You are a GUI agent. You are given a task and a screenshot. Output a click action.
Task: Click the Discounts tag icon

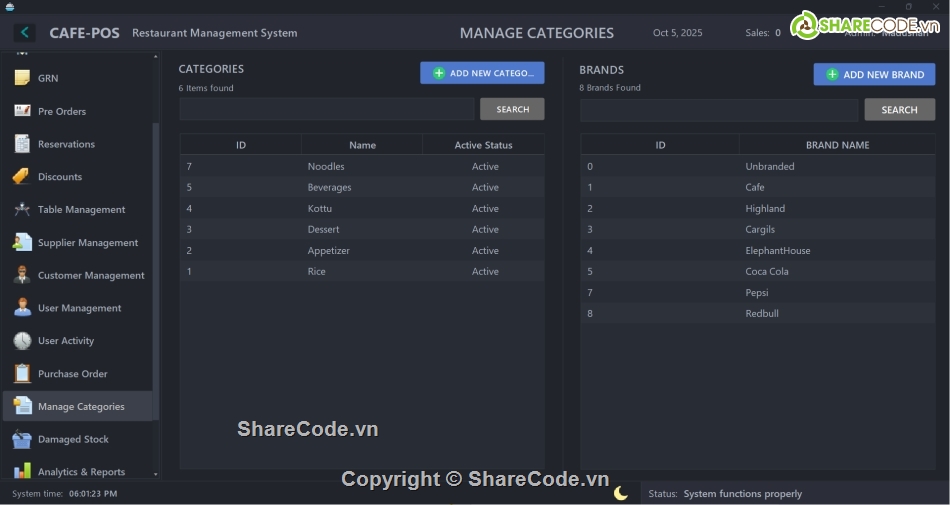coord(22,177)
